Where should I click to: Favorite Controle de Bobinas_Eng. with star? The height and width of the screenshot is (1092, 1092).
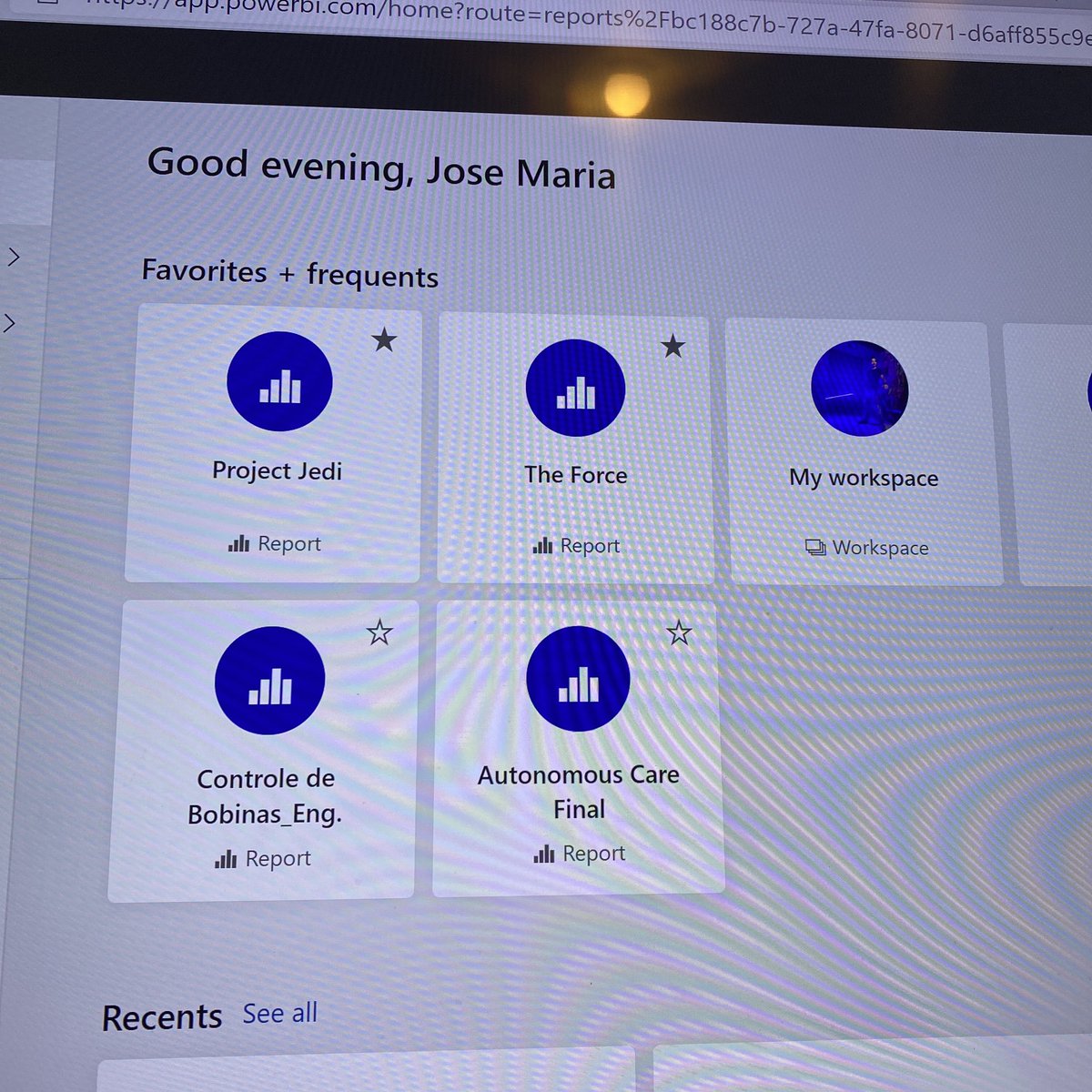[x=379, y=632]
